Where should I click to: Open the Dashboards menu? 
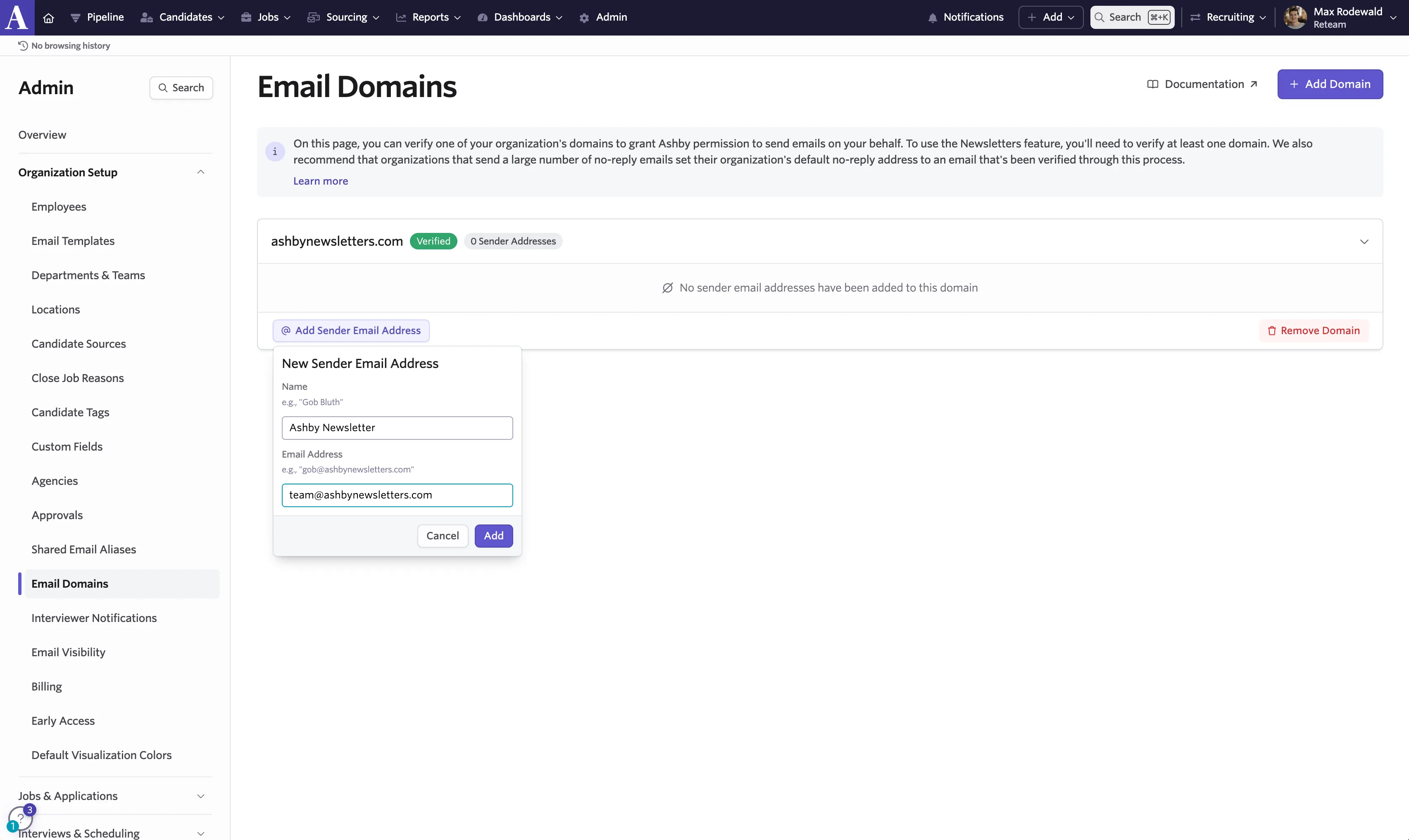point(520,17)
